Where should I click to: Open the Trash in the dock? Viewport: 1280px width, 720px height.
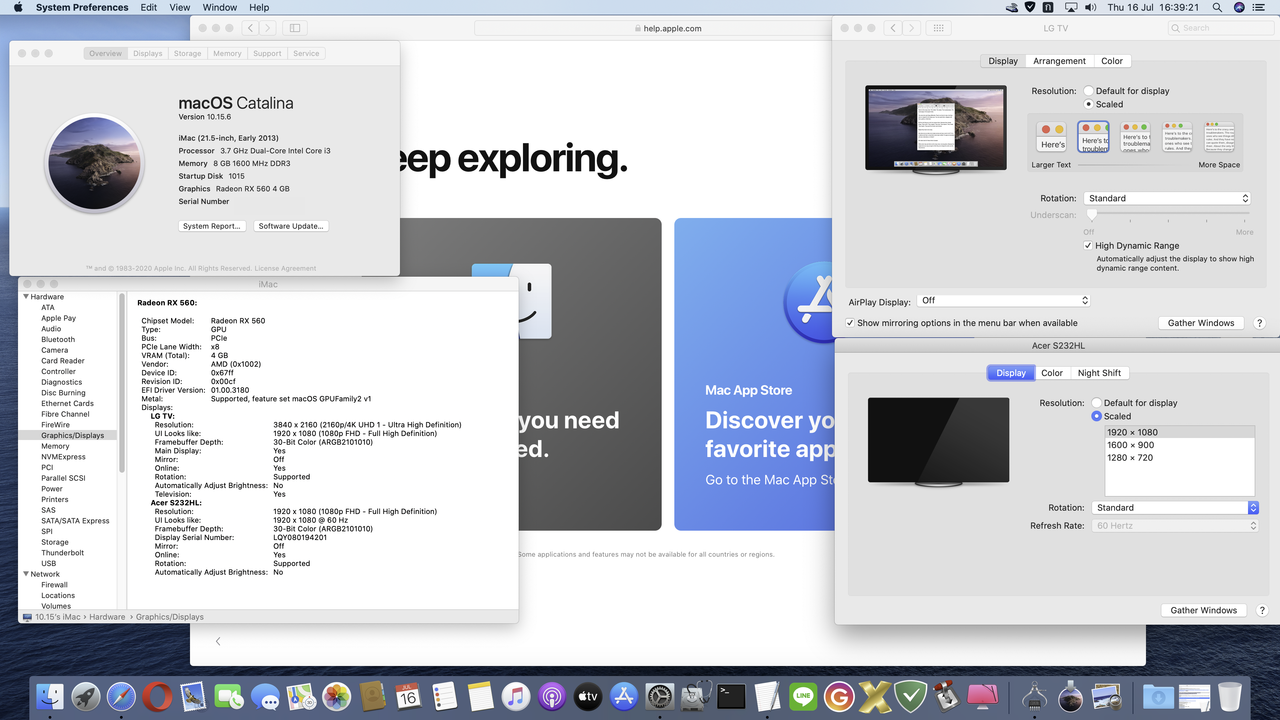tap(1230, 696)
